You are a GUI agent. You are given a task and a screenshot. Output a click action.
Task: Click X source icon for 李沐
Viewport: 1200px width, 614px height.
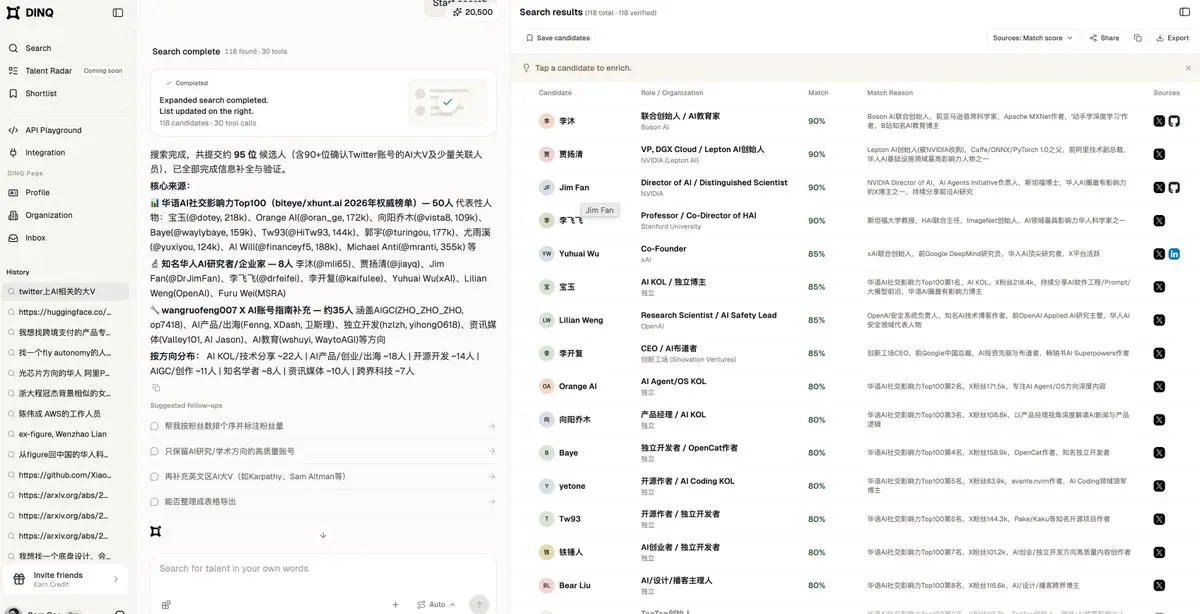click(x=1159, y=121)
